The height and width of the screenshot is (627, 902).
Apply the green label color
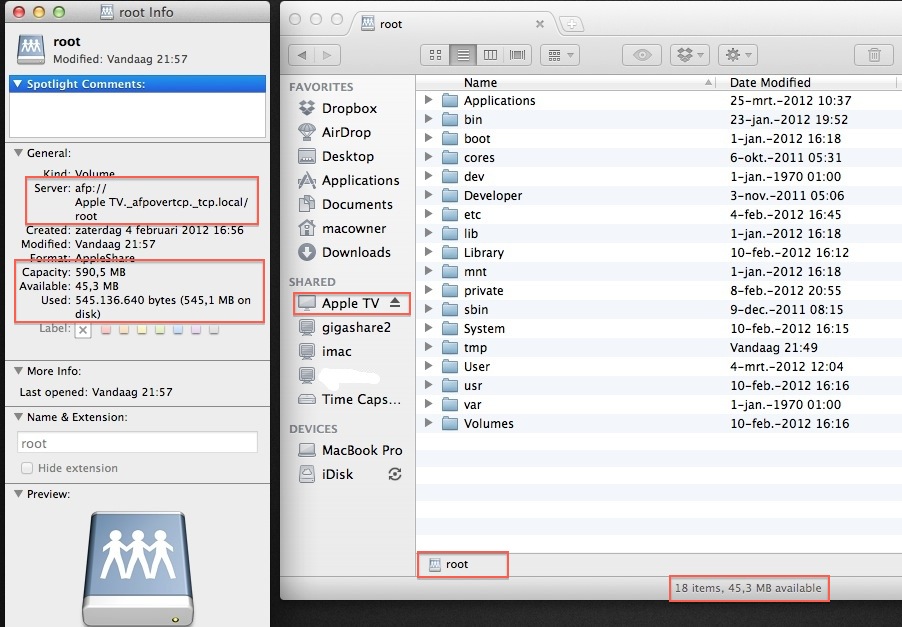tap(160, 330)
